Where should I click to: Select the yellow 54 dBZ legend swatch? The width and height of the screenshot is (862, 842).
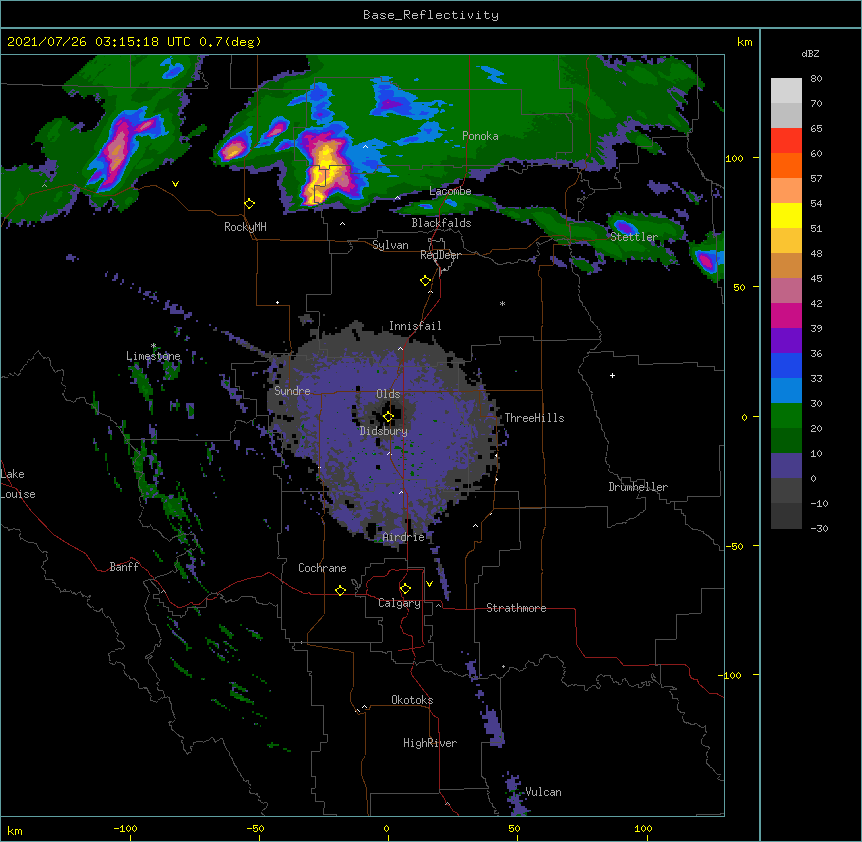[786, 215]
